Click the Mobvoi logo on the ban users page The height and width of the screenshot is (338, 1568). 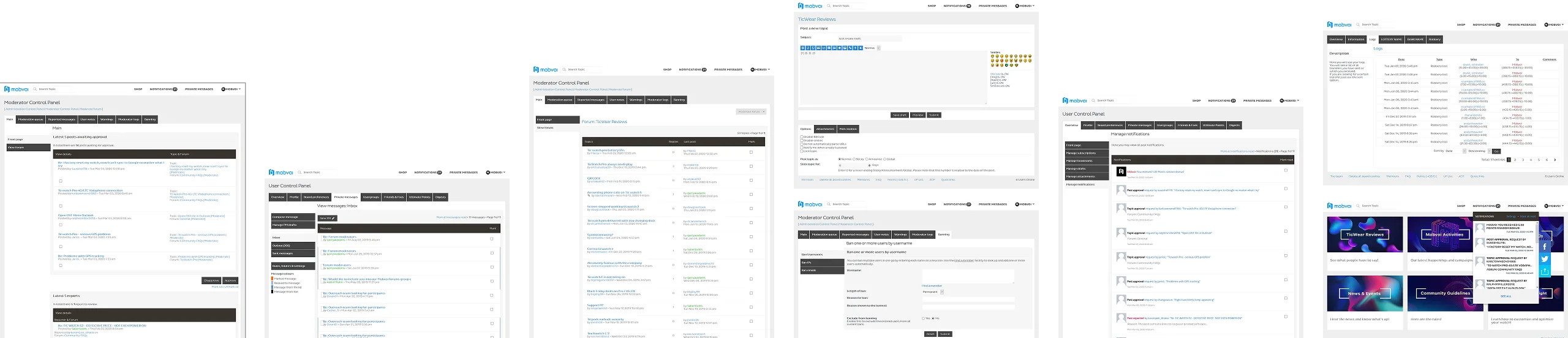[x=810, y=204]
